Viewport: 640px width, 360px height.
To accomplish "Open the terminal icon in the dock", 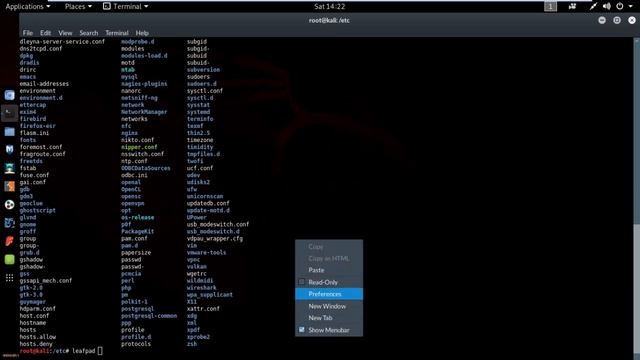I will (x=9, y=113).
